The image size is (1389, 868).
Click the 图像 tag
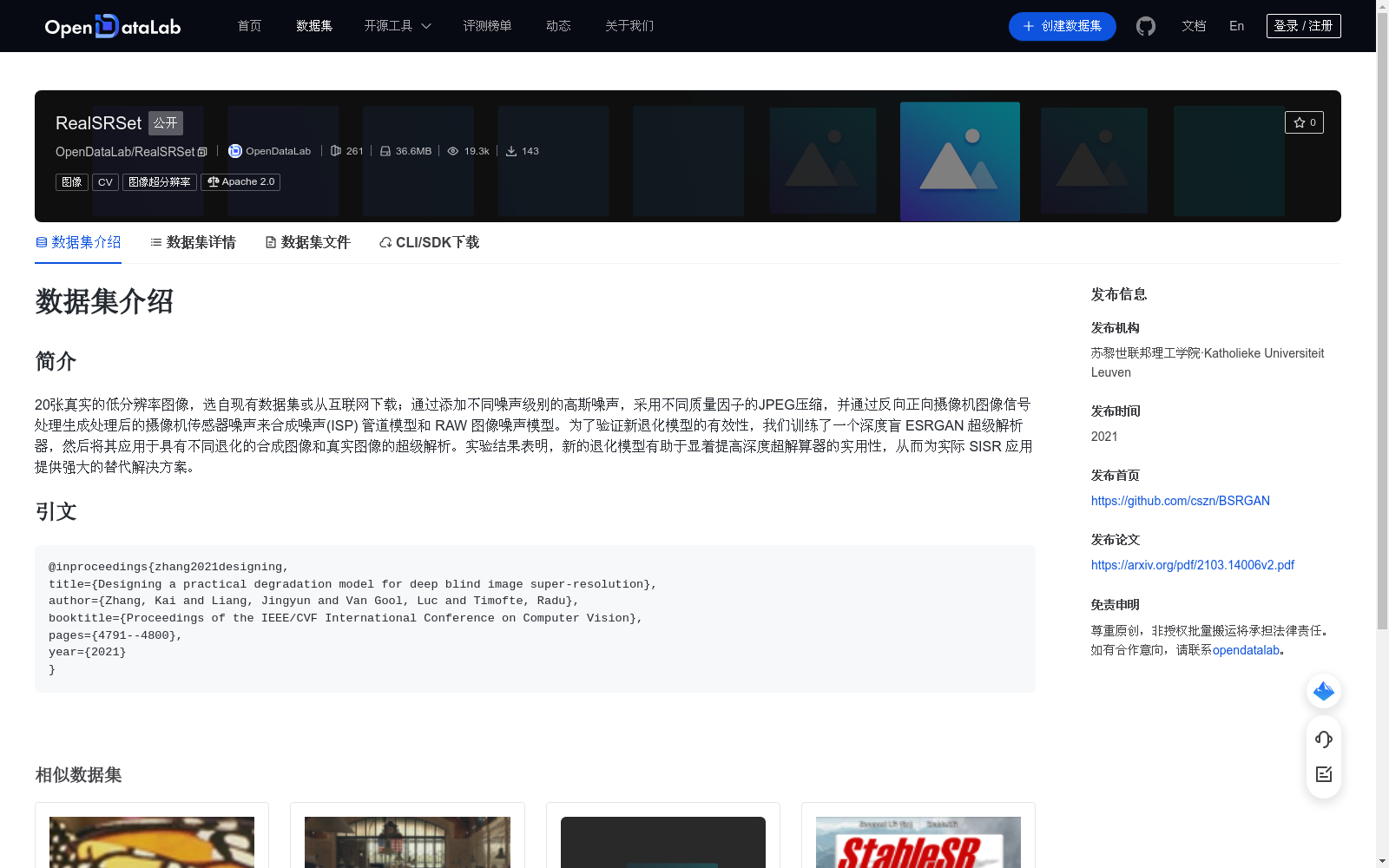(x=72, y=182)
